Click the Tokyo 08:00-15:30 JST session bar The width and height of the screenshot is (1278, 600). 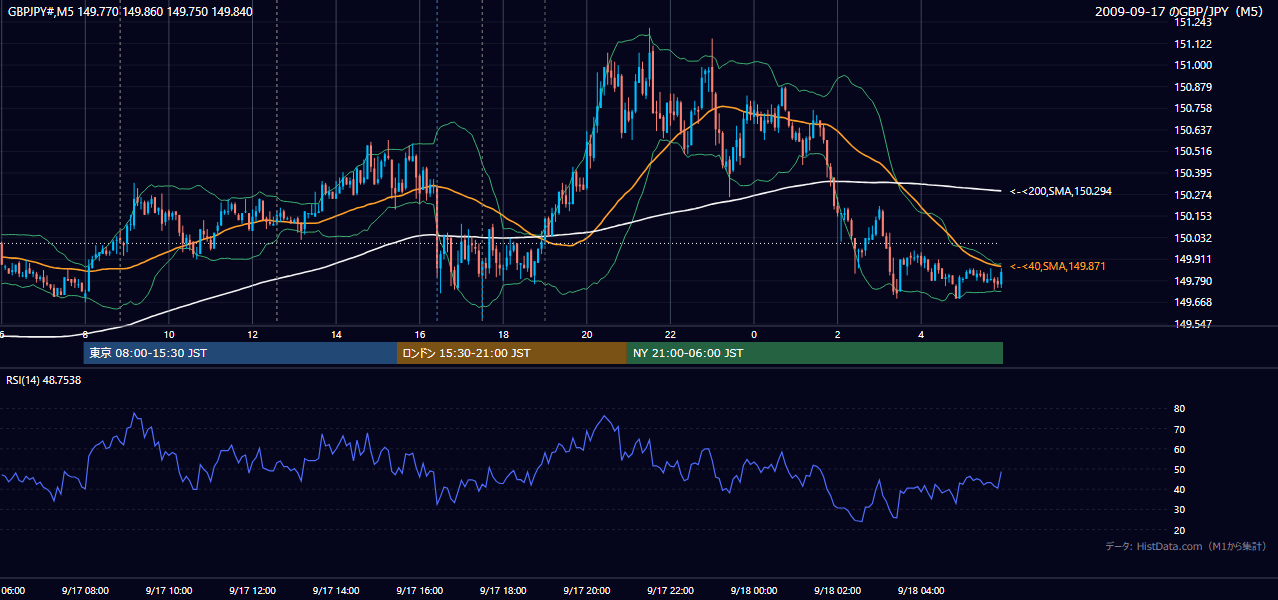(x=241, y=353)
